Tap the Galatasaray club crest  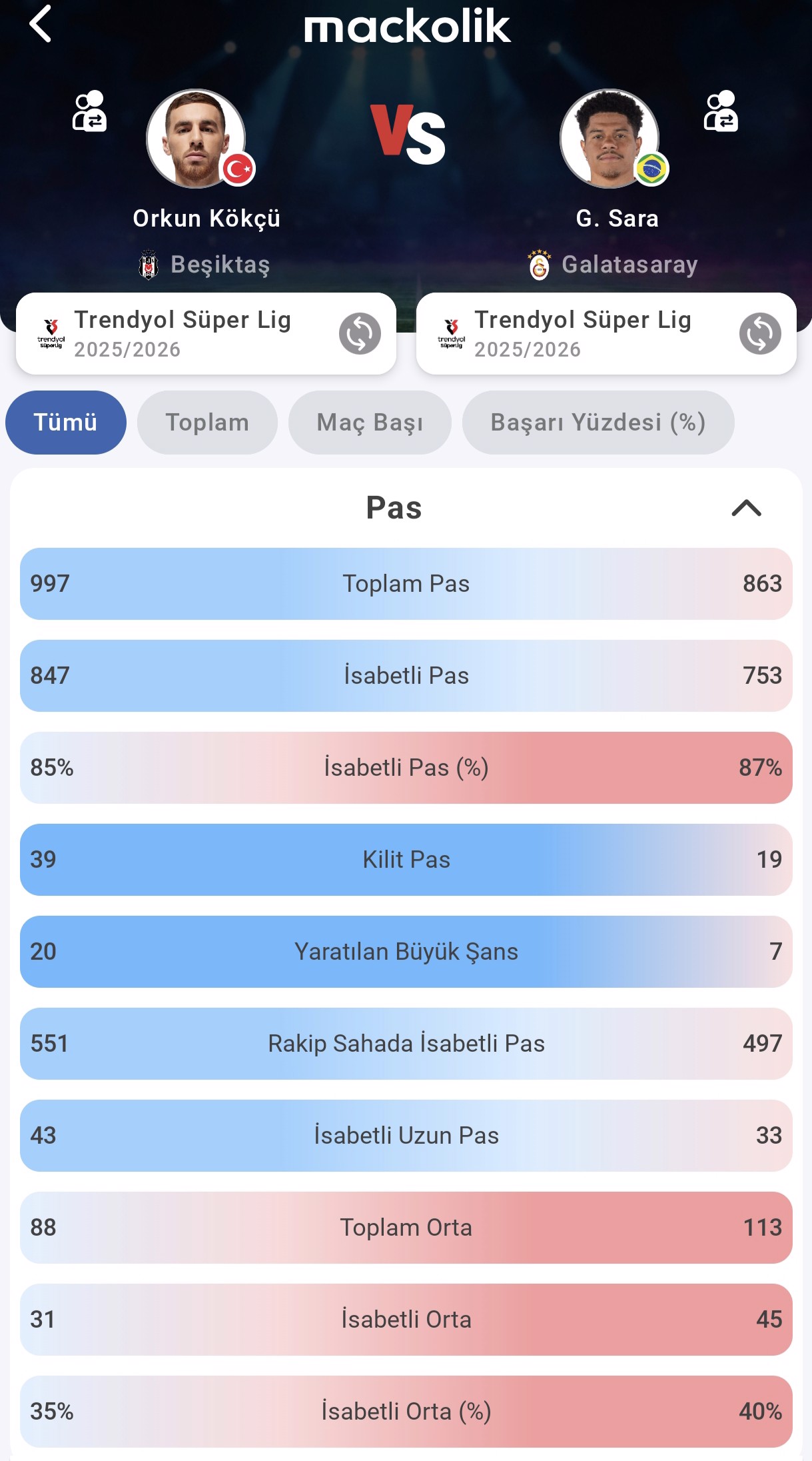point(539,265)
